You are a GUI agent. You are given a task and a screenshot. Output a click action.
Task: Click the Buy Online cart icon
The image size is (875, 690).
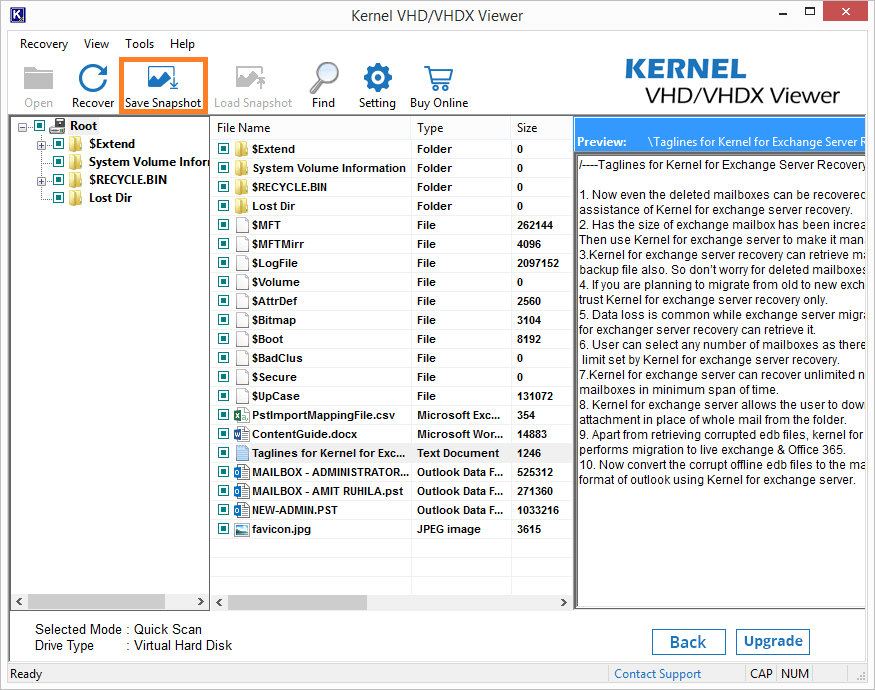click(439, 78)
